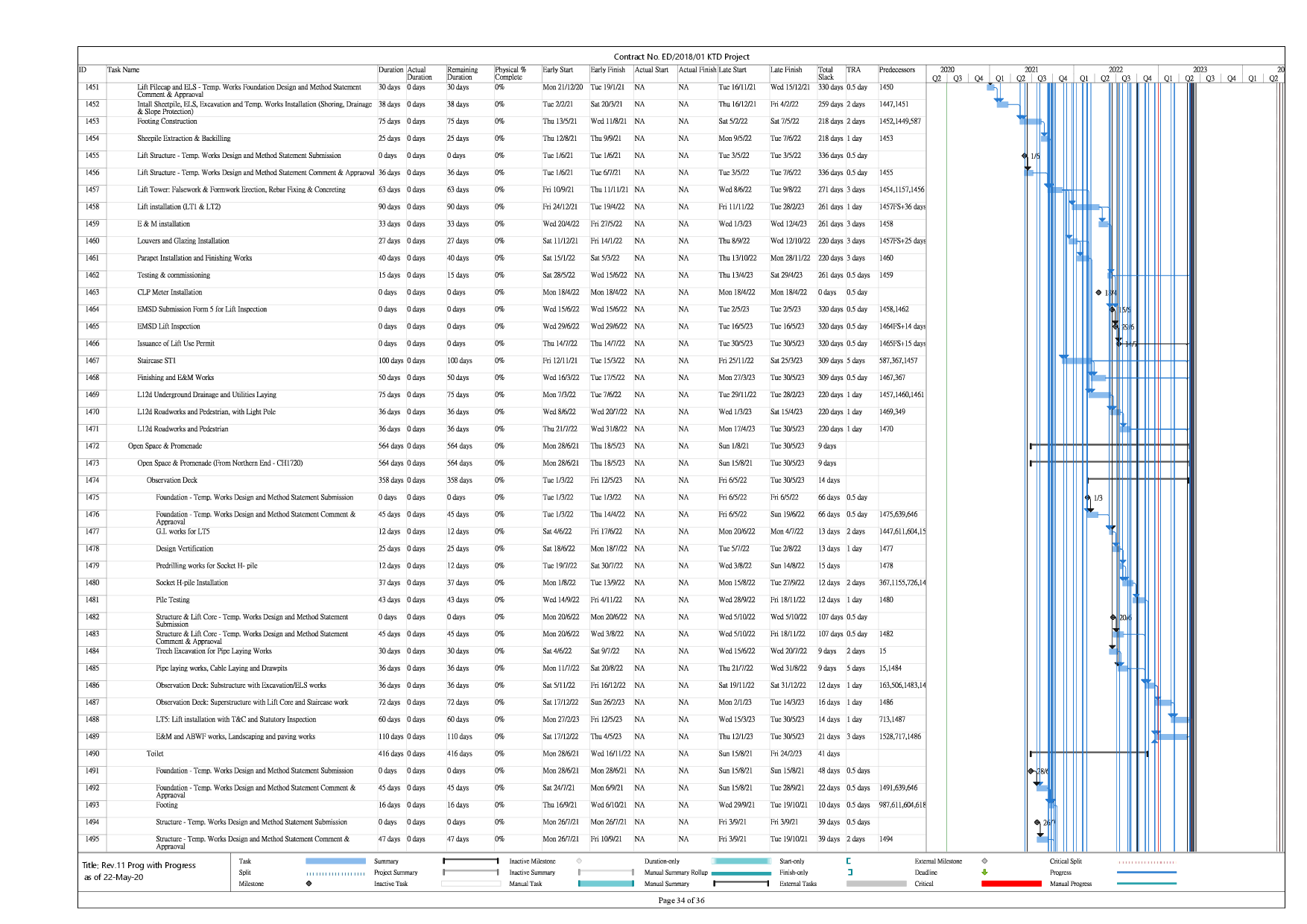Click the 20/6 milestone marker for task 1482
The image size is (1307, 924).
coord(1114,617)
